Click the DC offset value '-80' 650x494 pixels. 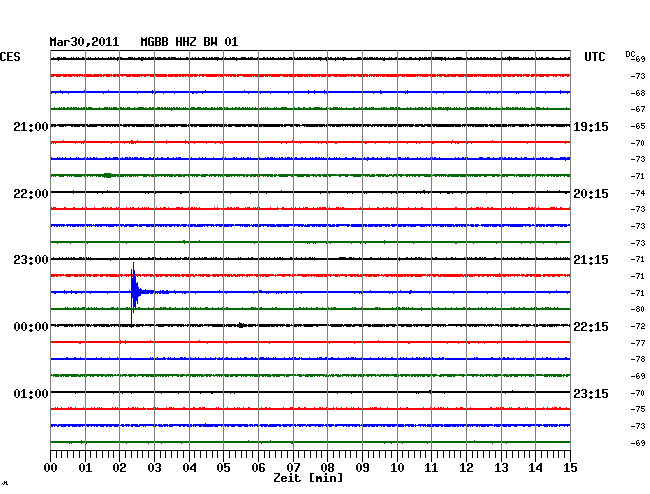(x=638, y=309)
